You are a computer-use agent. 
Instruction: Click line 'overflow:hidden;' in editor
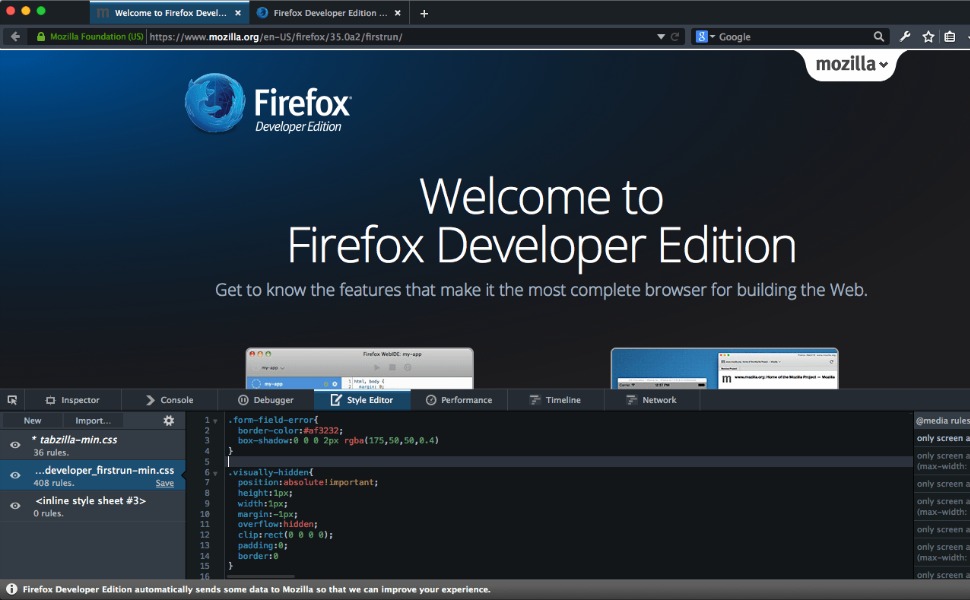[x=277, y=524]
